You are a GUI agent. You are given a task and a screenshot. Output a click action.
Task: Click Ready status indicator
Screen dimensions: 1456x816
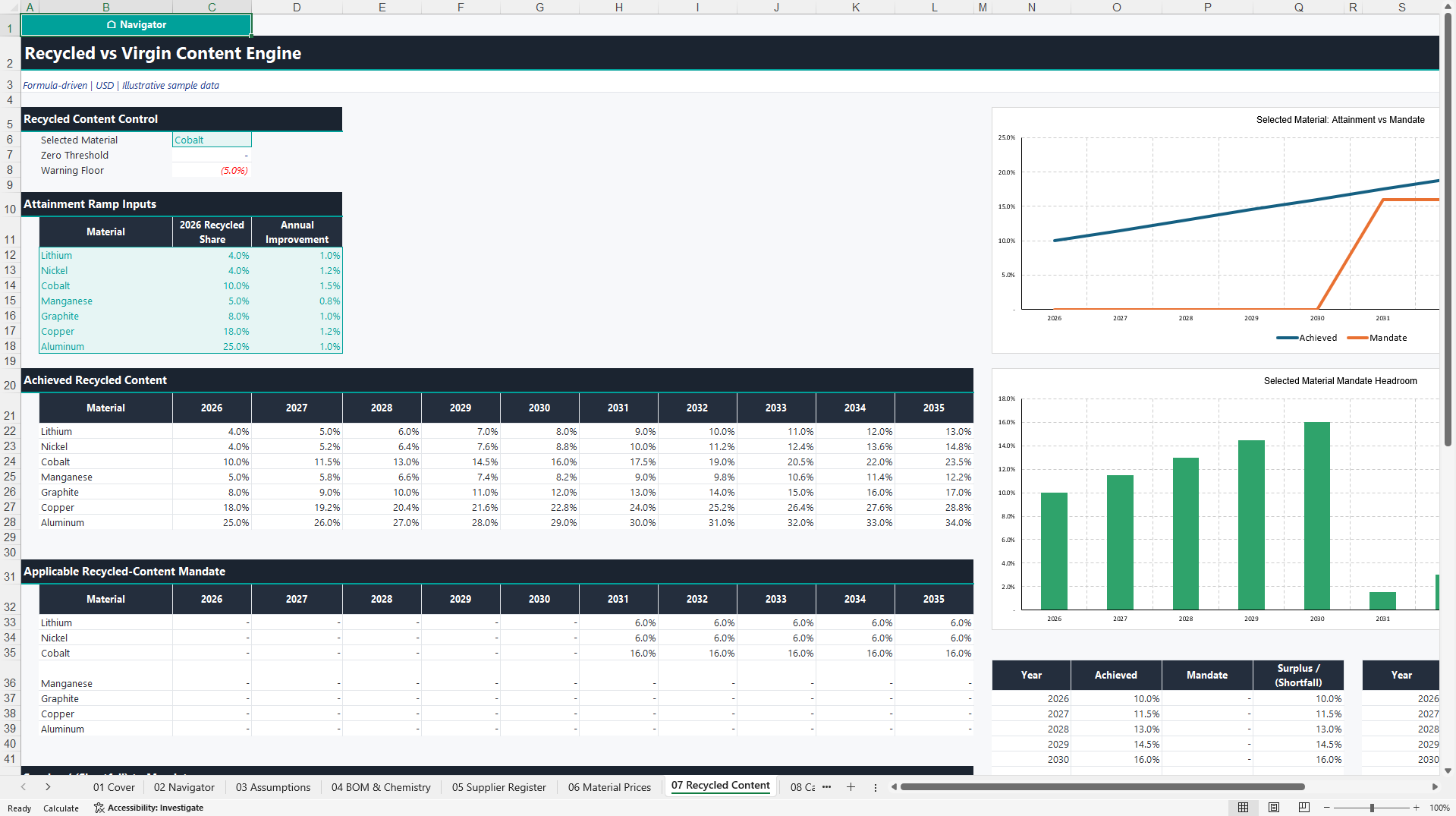click(19, 808)
